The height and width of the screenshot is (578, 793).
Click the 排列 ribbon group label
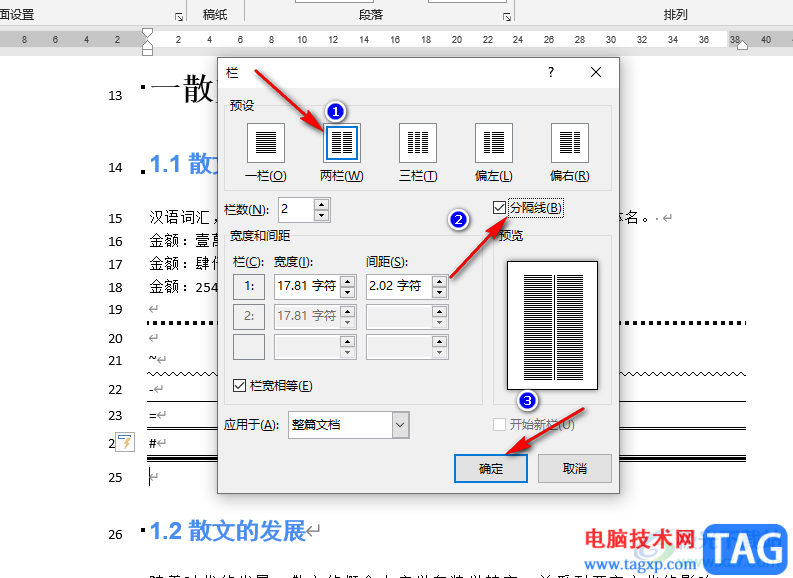675,15
